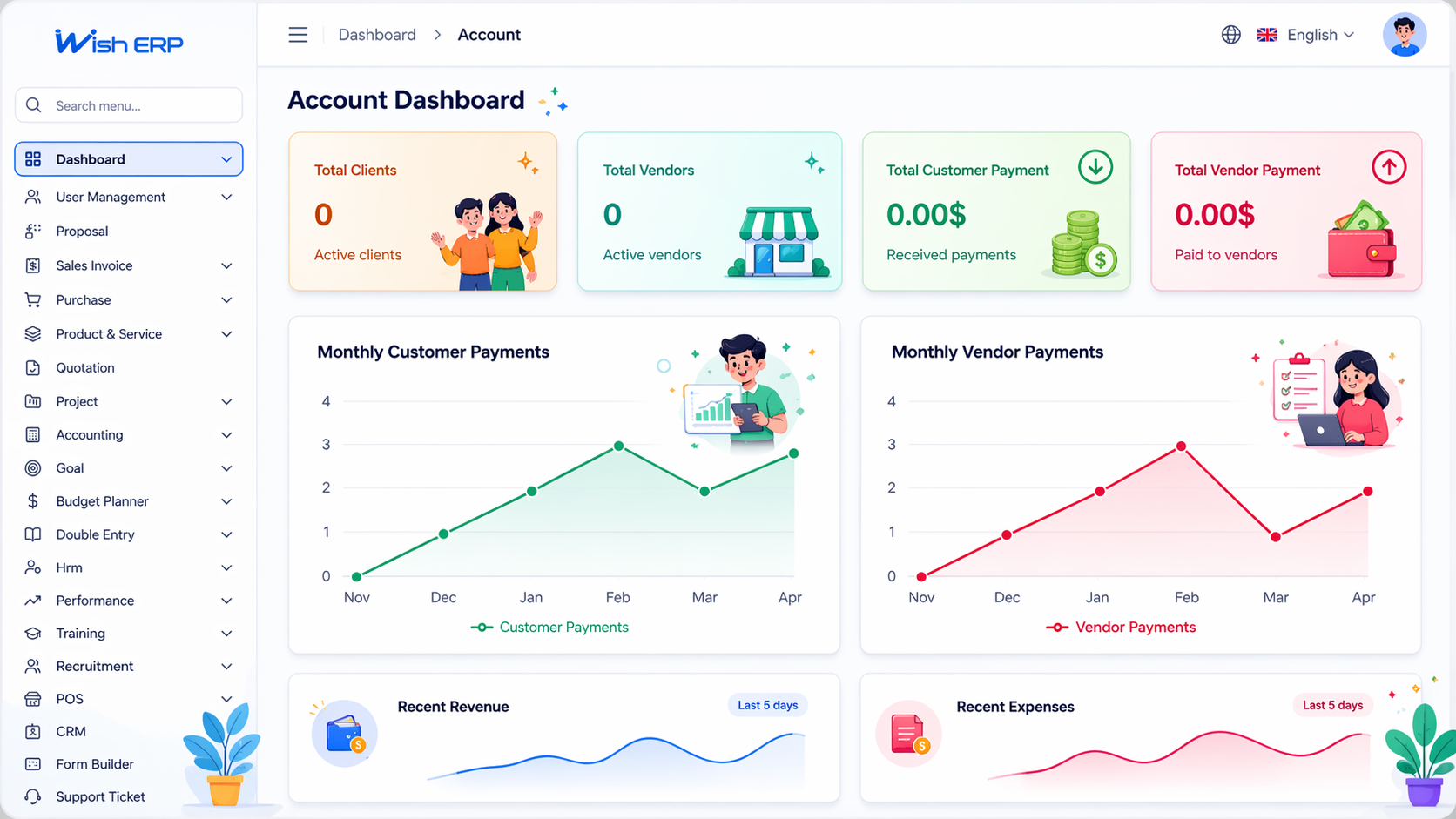This screenshot has width=1456, height=819.
Task: Expand the Sales Invoice submenu chevron
Action: pyautogui.click(x=226, y=266)
